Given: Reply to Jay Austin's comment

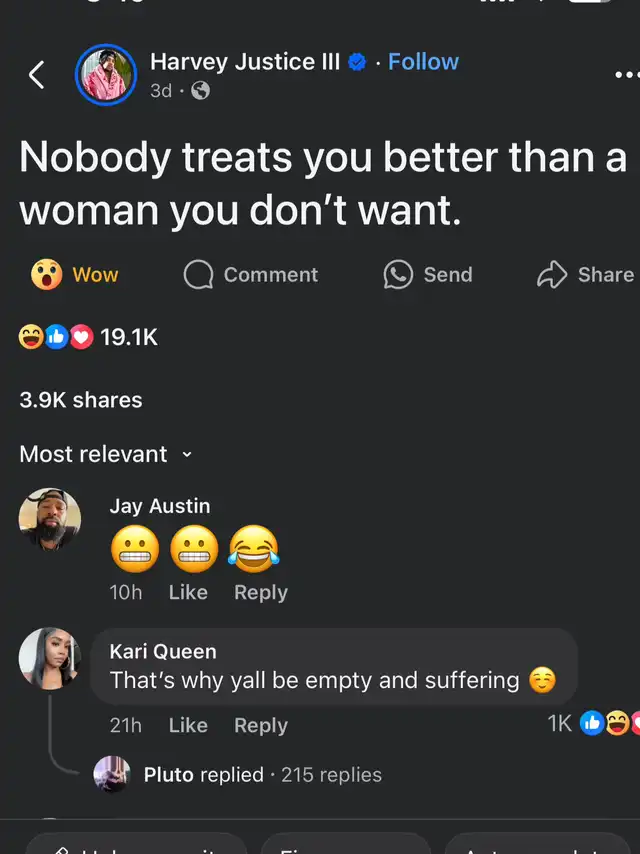Looking at the screenshot, I should 261,592.
